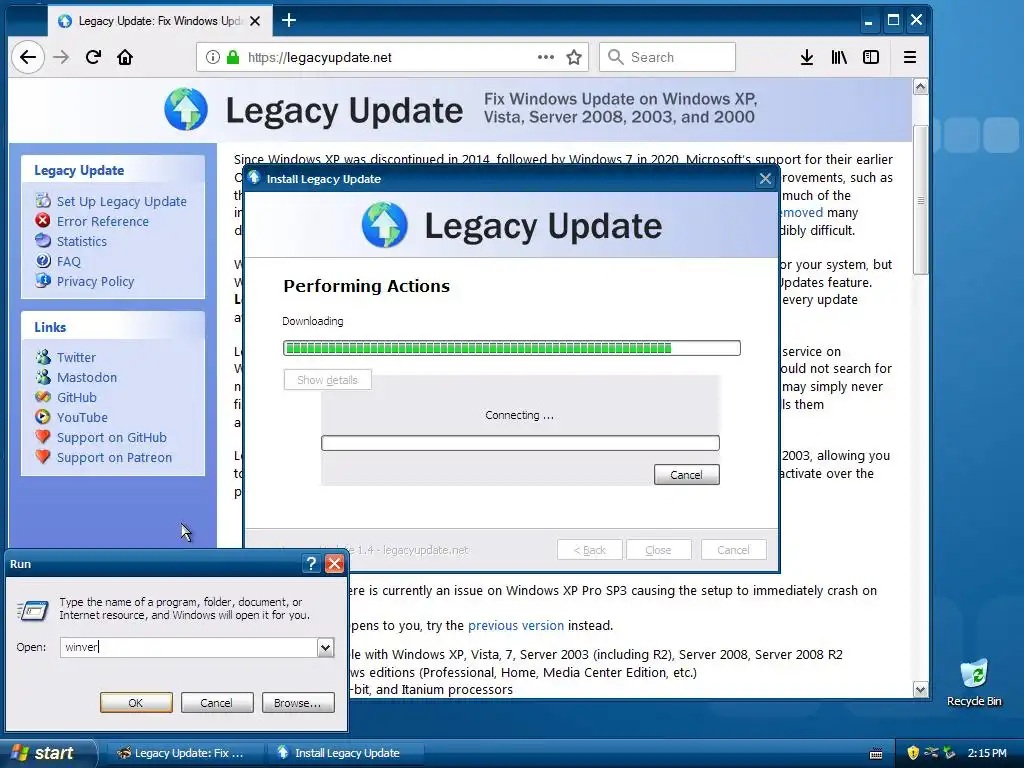Viewport: 1024px width, 768px height.
Task: Click the Open text field containing winver
Action: coord(189,647)
